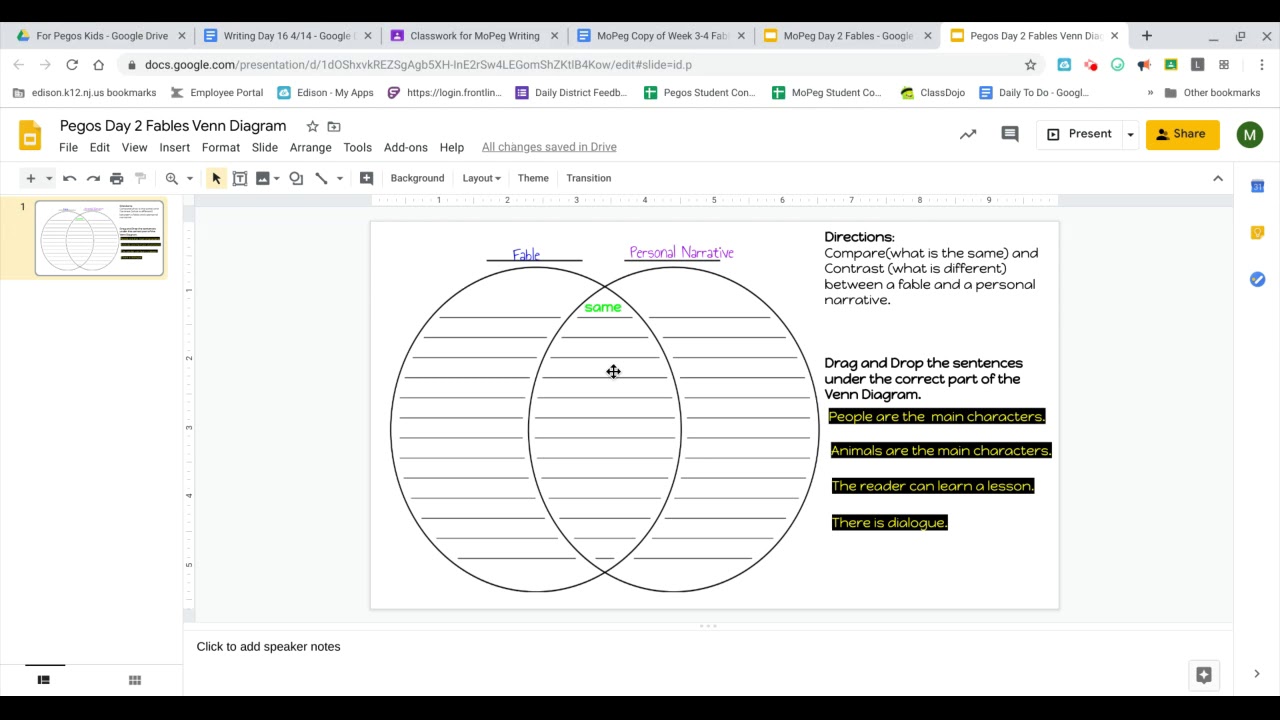This screenshot has height=720, width=1280.
Task: Undo the last action
Action: pos(69,178)
